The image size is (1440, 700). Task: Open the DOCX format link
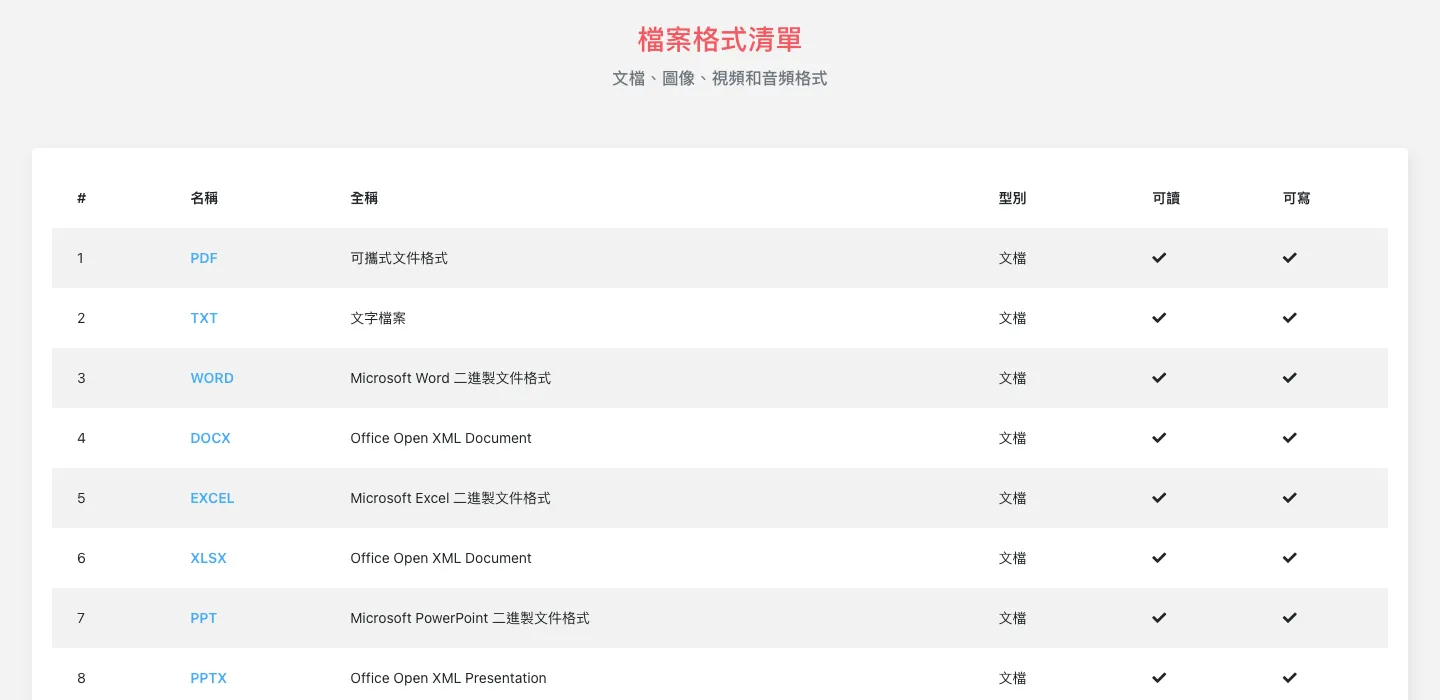point(210,438)
